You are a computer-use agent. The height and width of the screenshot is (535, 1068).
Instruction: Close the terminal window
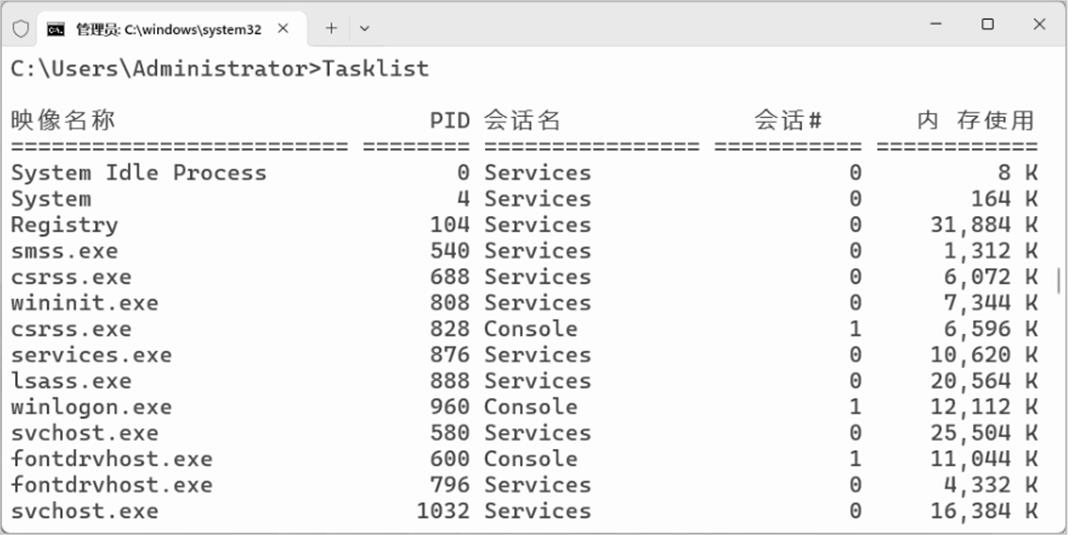coord(1039,25)
